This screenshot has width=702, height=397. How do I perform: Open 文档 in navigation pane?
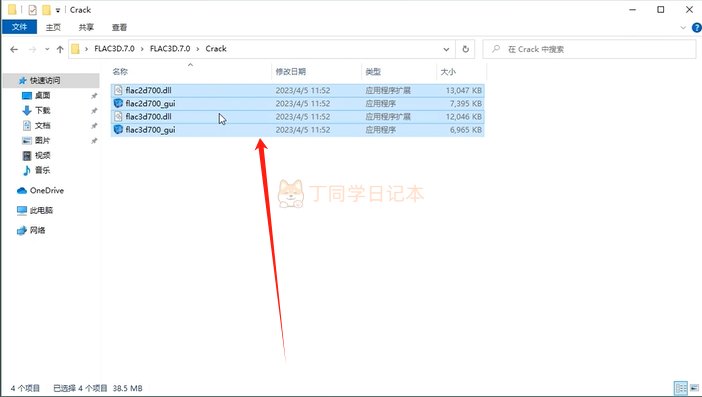pyautogui.click(x=43, y=125)
